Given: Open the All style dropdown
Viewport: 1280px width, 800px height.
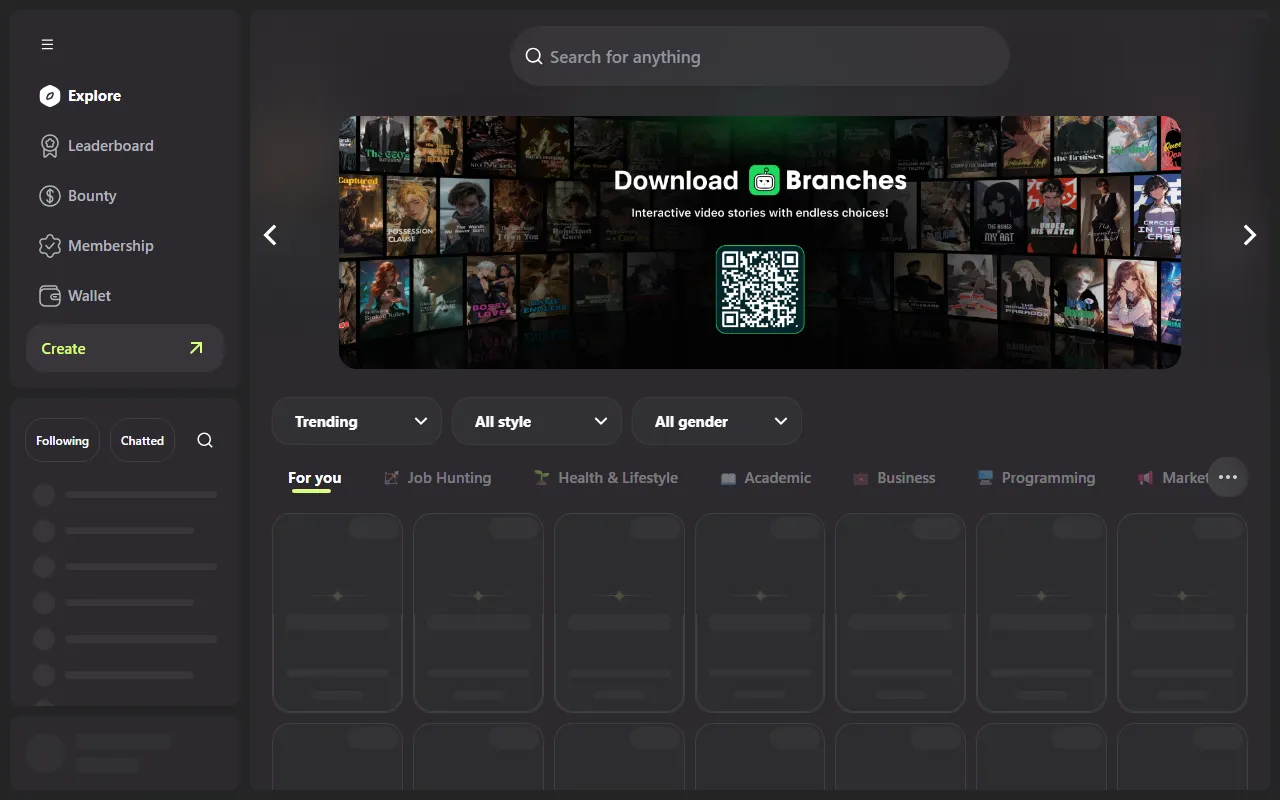Looking at the screenshot, I should (537, 421).
